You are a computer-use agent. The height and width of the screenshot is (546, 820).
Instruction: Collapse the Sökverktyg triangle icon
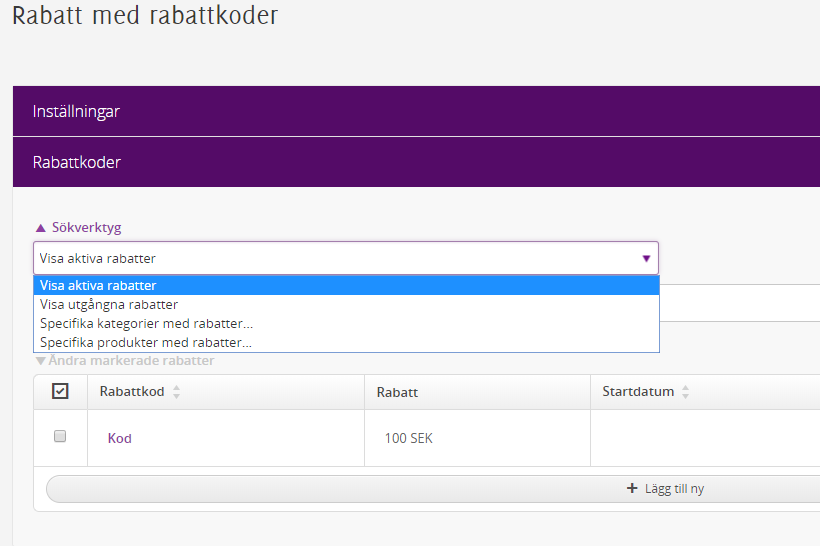click(x=40, y=228)
